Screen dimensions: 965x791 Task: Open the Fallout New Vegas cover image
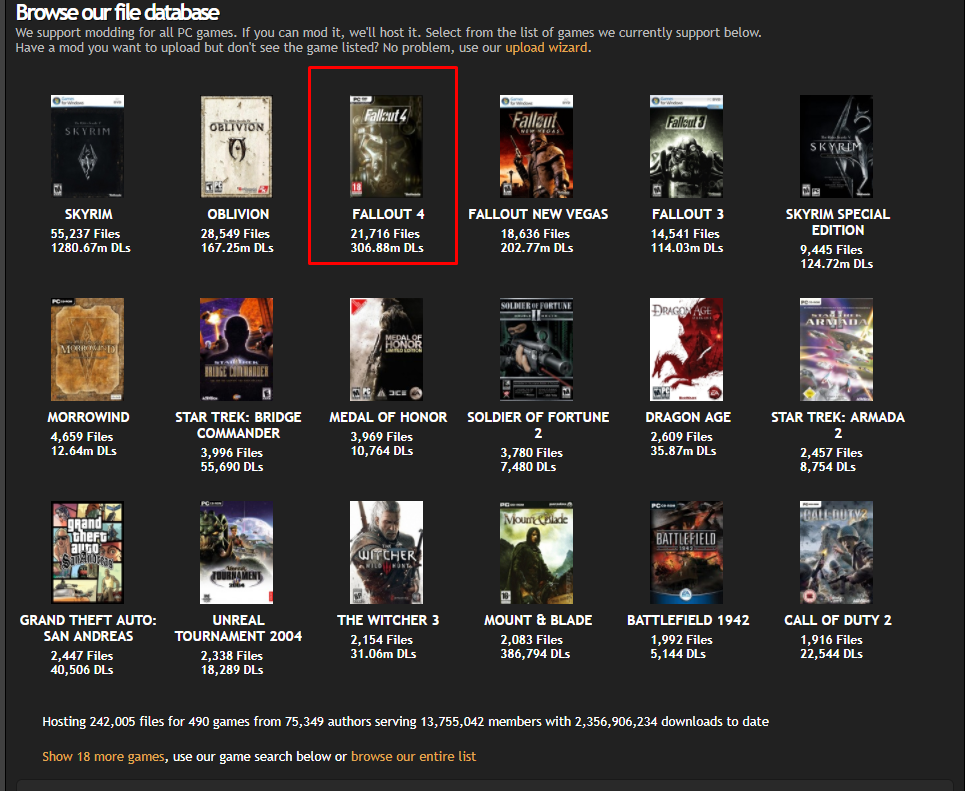click(537, 147)
